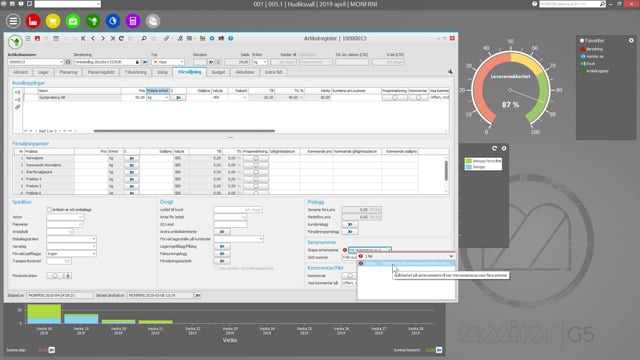Open Kundprislogg with its arrow button

(350, 224)
